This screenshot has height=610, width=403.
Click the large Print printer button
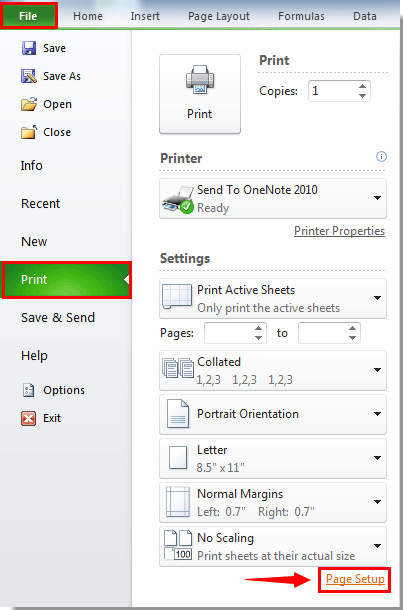(200, 94)
